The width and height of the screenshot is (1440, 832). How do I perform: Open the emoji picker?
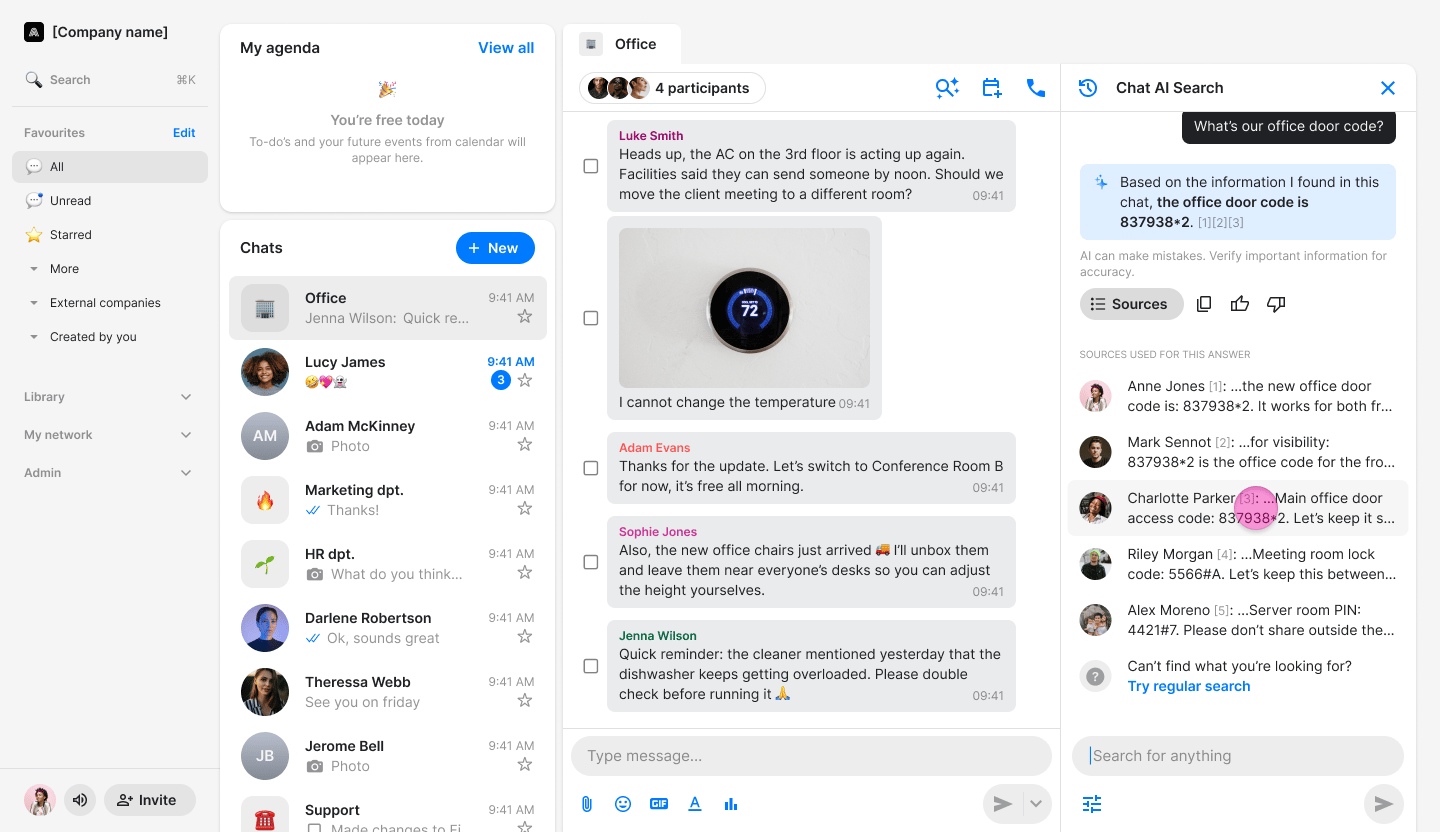[x=623, y=804]
